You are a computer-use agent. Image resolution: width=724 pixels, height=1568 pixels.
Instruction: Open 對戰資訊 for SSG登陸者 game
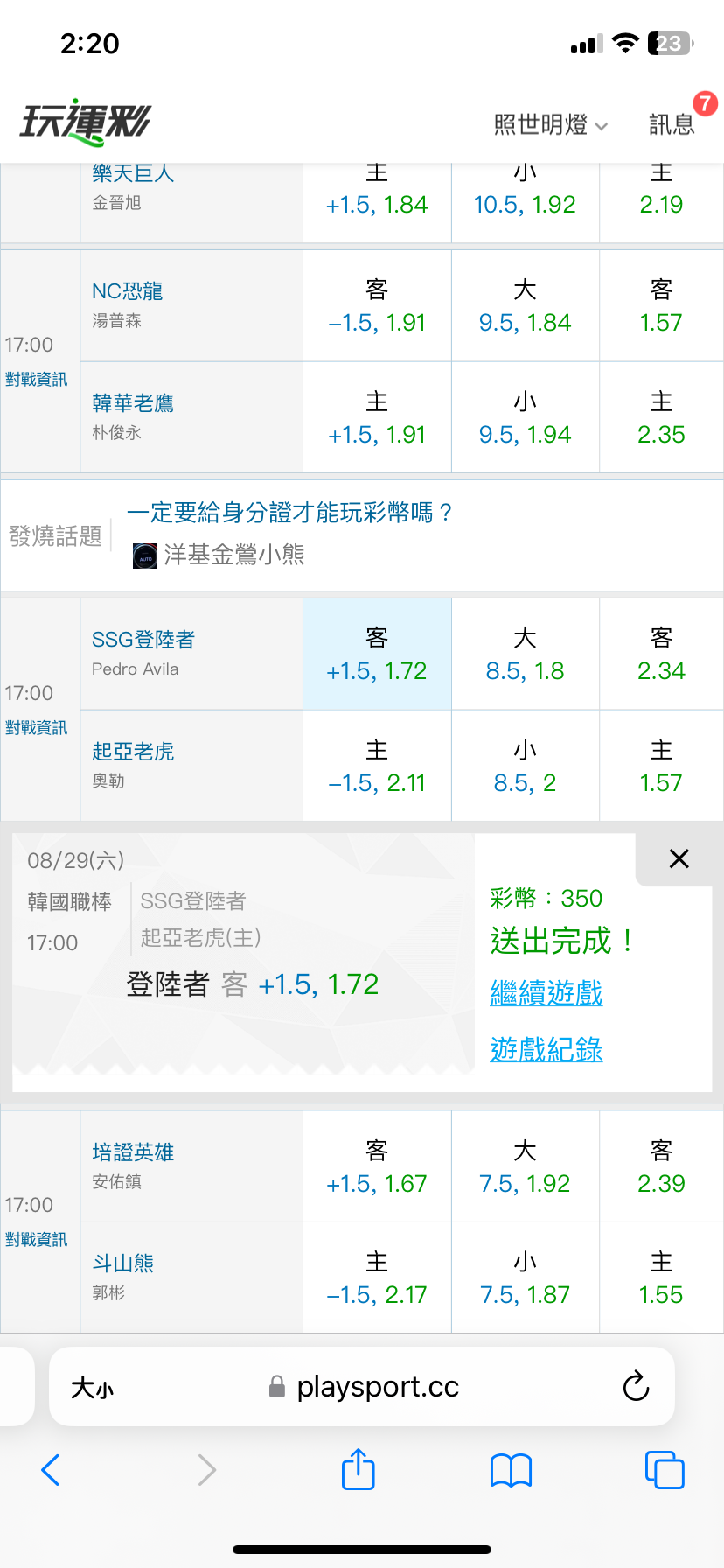36,728
